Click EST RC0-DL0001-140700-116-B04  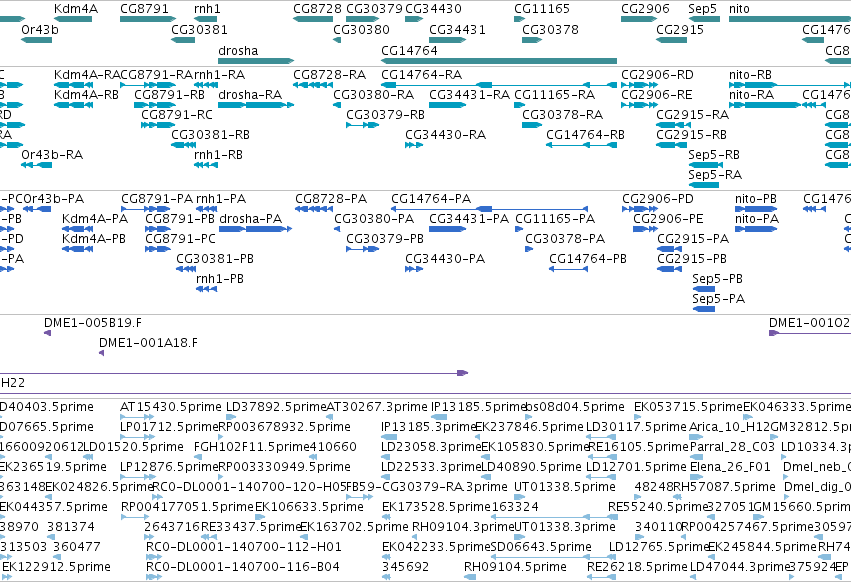pos(154,577)
